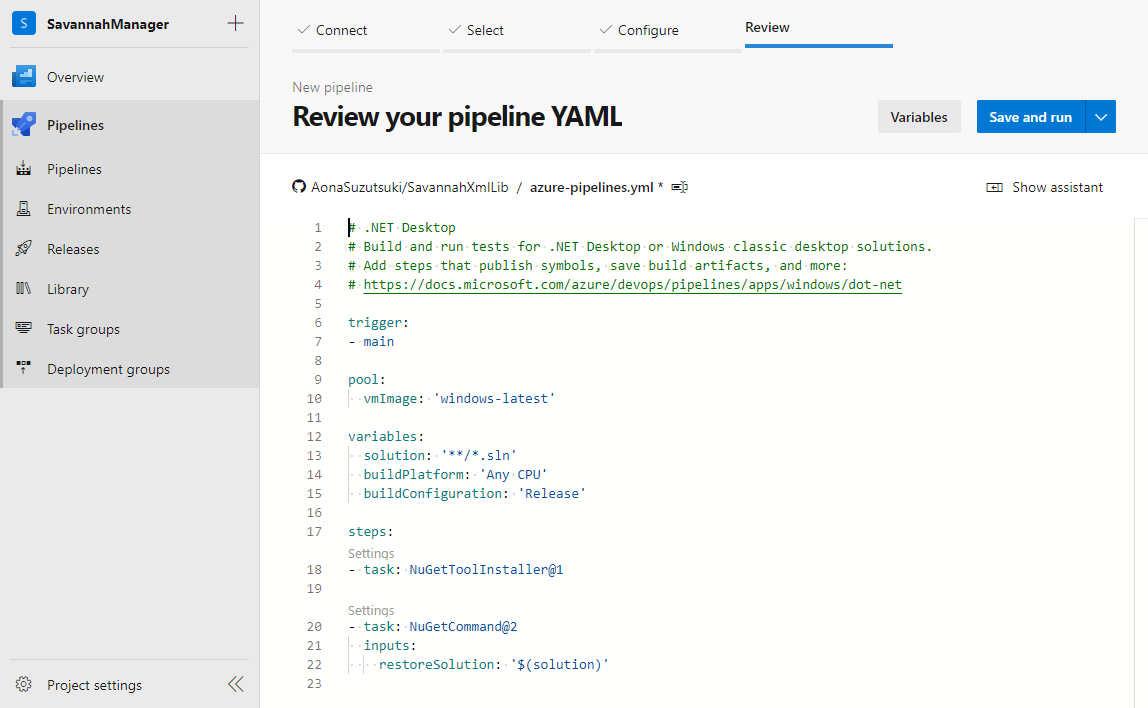Open Task groups in the sidebar
This screenshot has height=708, width=1148.
click(83, 329)
